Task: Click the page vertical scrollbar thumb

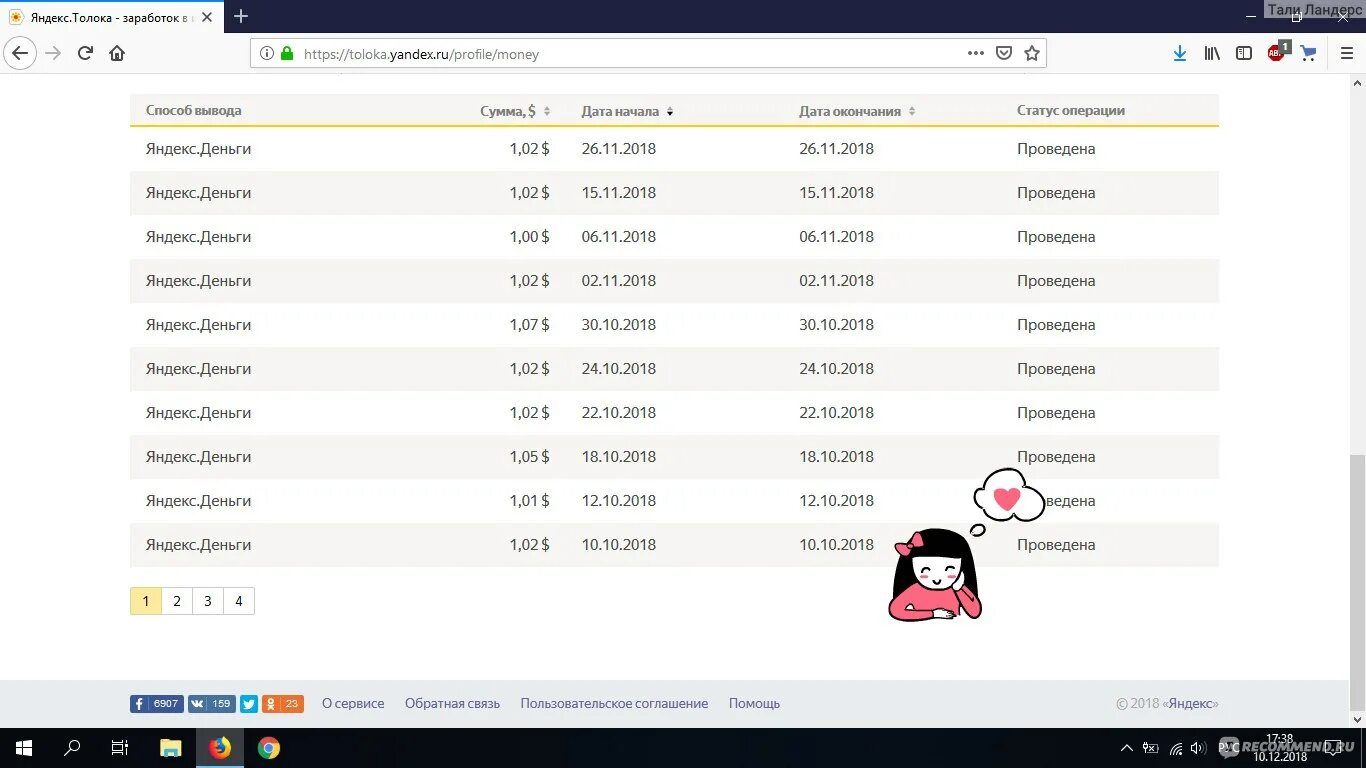Action: pos(1358,583)
